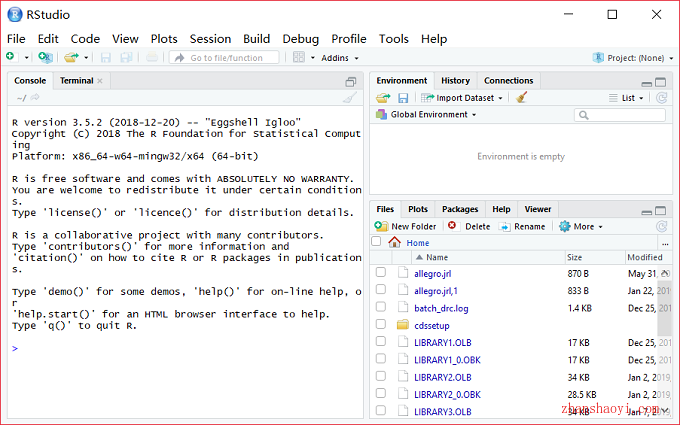The image size is (680, 425).
Task: Click the New File plus icon
Action: click(x=10, y=56)
